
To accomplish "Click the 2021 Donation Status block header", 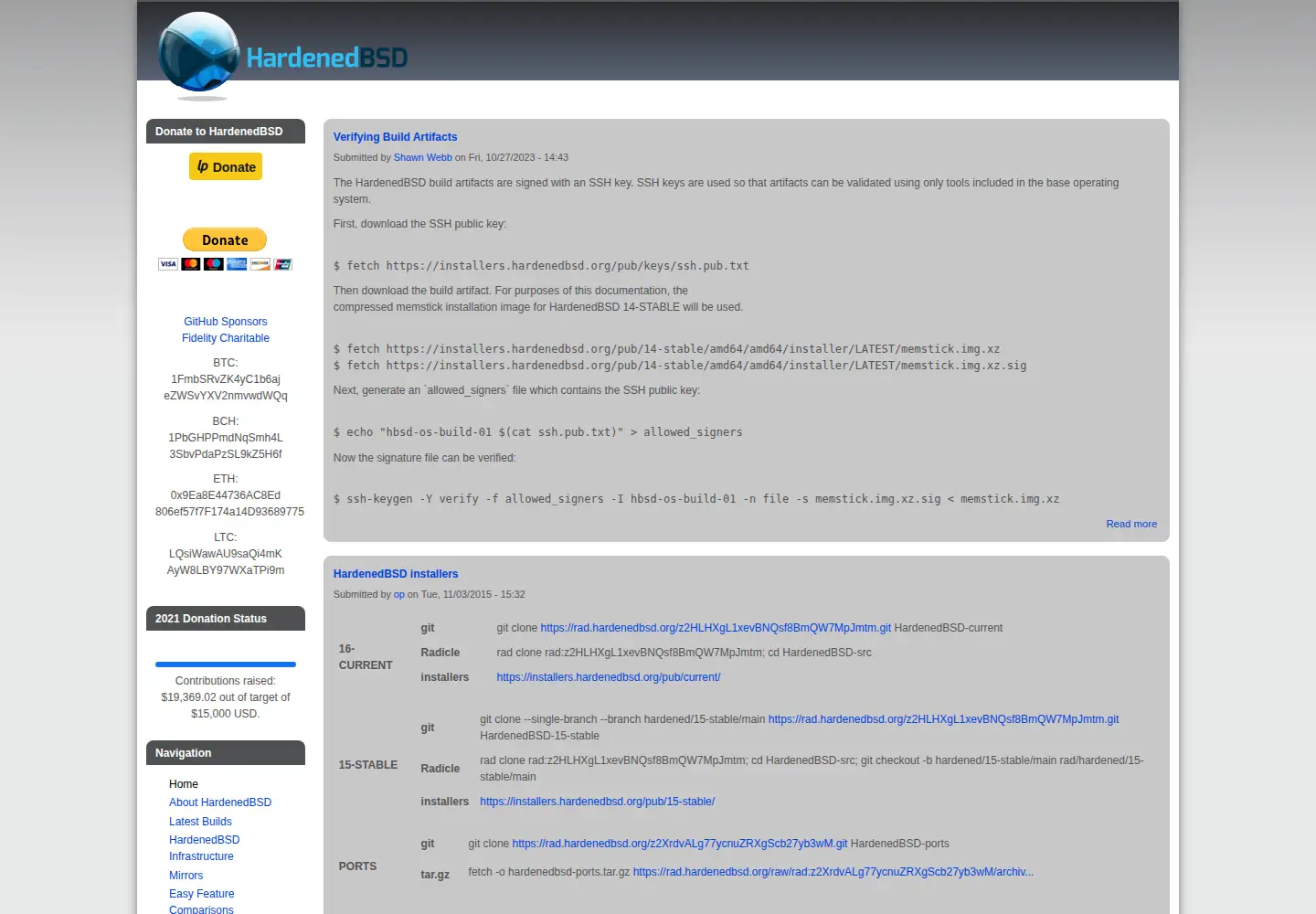I will point(226,619).
